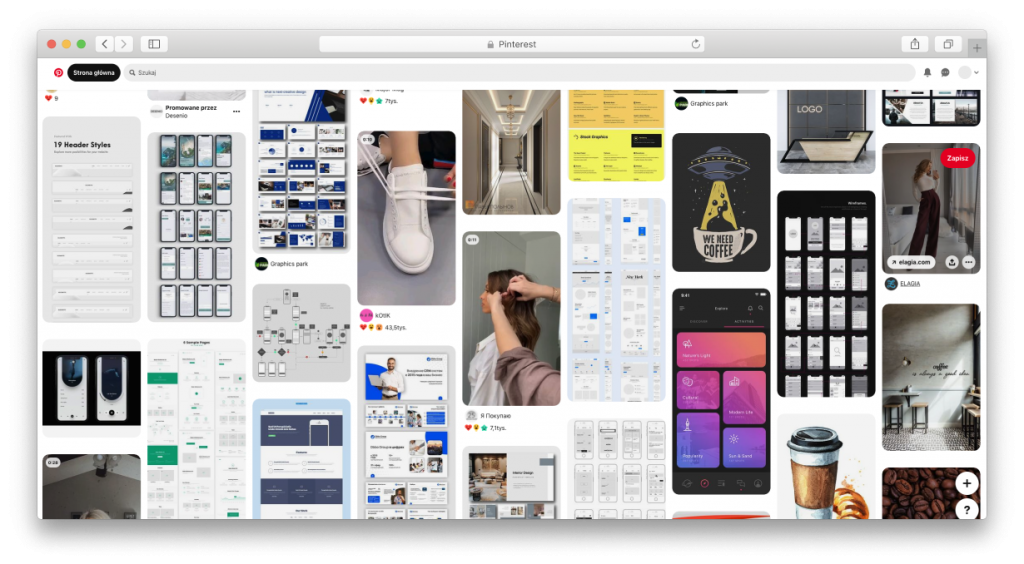Open the coffee beans pin
1024x564 pixels.
point(931,494)
